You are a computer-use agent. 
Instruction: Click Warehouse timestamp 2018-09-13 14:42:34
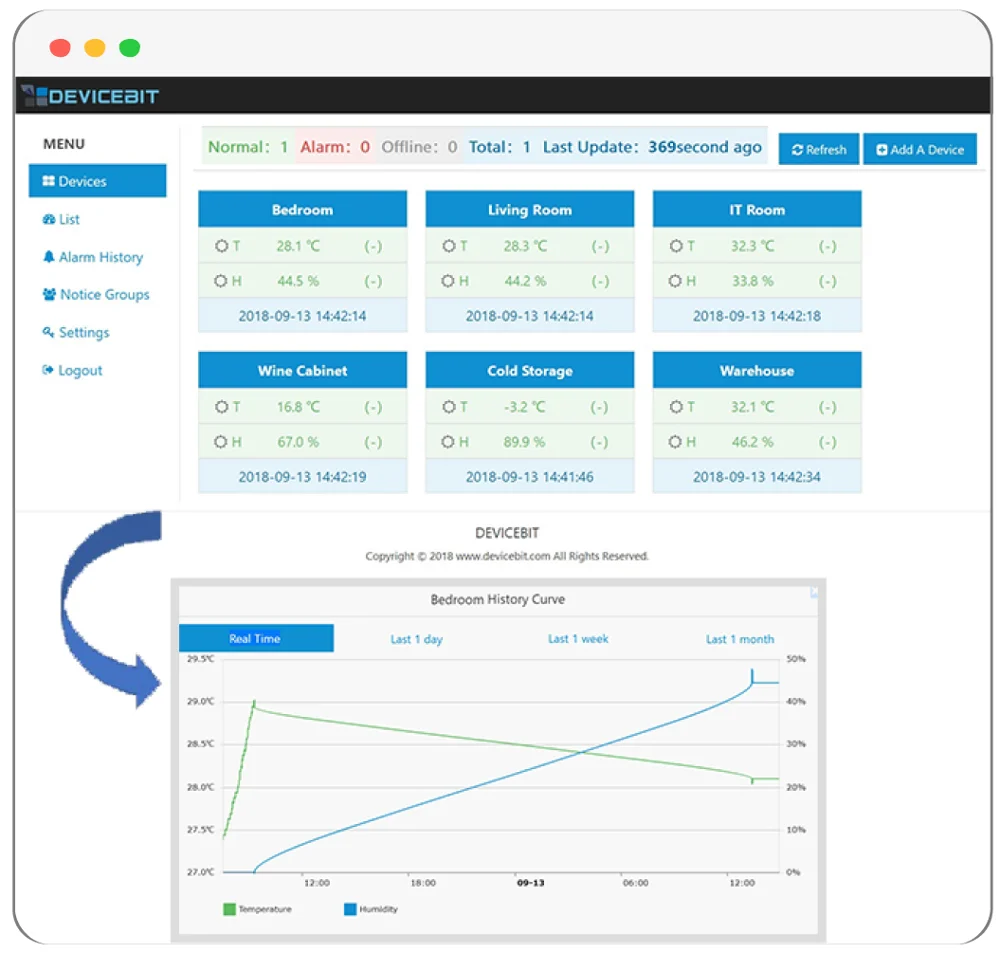click(757, 476)
